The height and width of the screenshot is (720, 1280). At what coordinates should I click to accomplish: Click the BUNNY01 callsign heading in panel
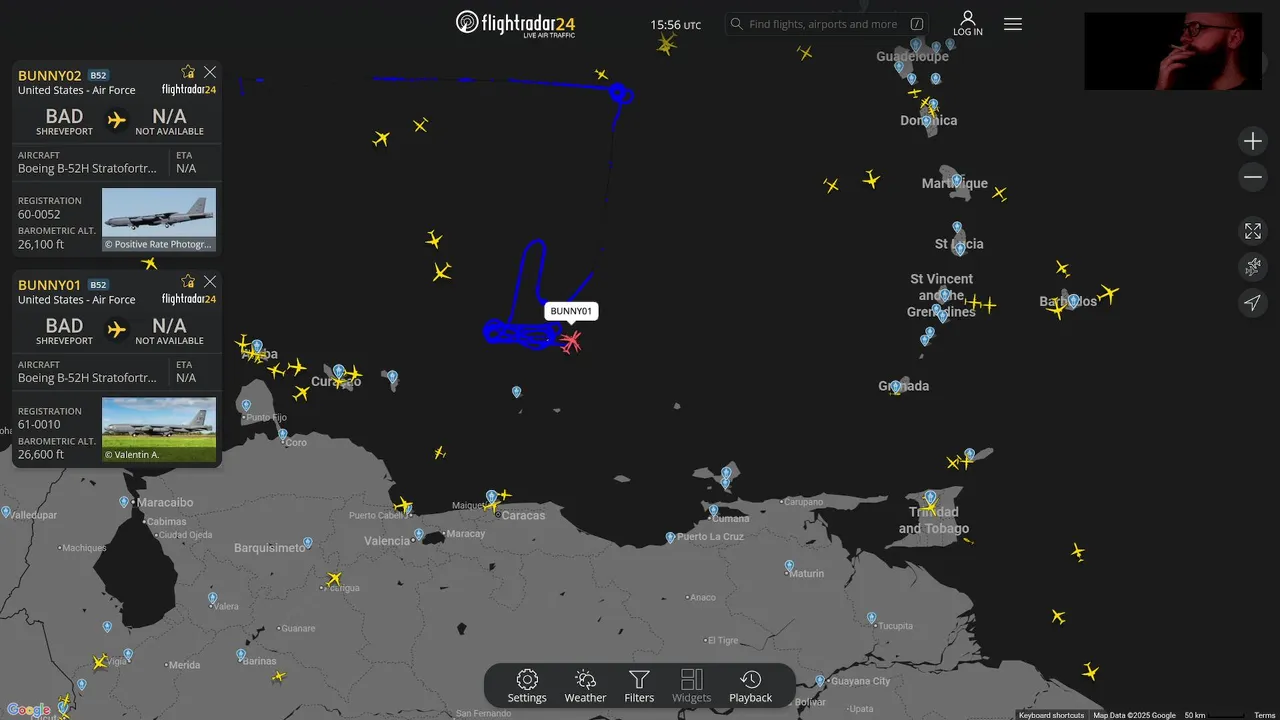click(50, 285)
